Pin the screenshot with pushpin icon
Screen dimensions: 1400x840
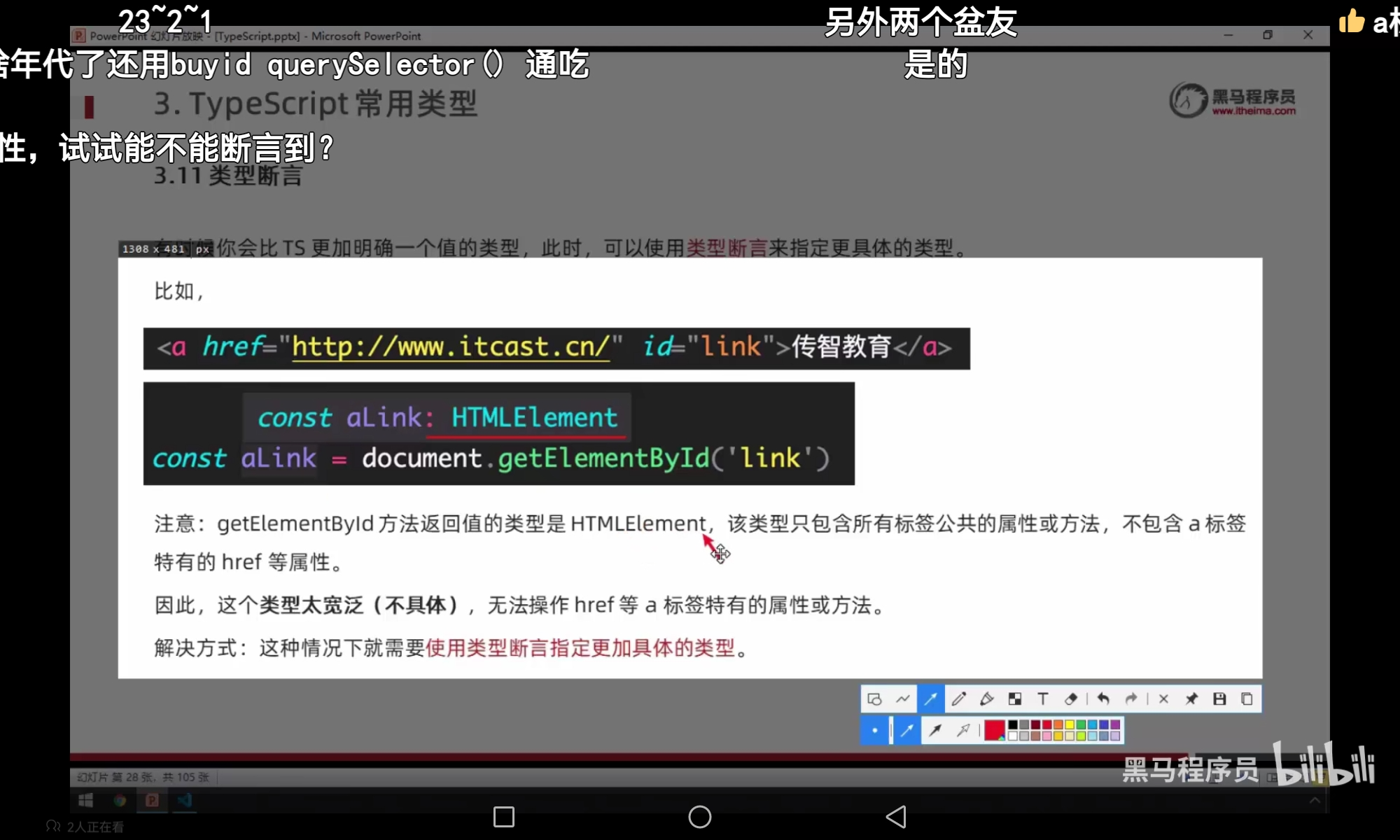[1191, 699]
